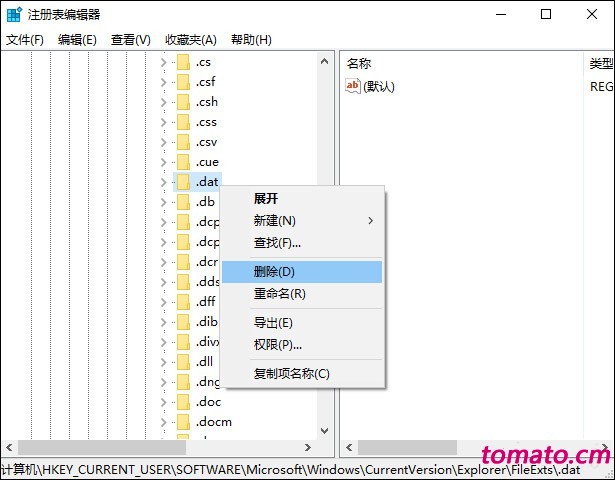Select the .docm tree label
Image resolution: width=615 pixels, height=480 pixels.
(214, 422)
